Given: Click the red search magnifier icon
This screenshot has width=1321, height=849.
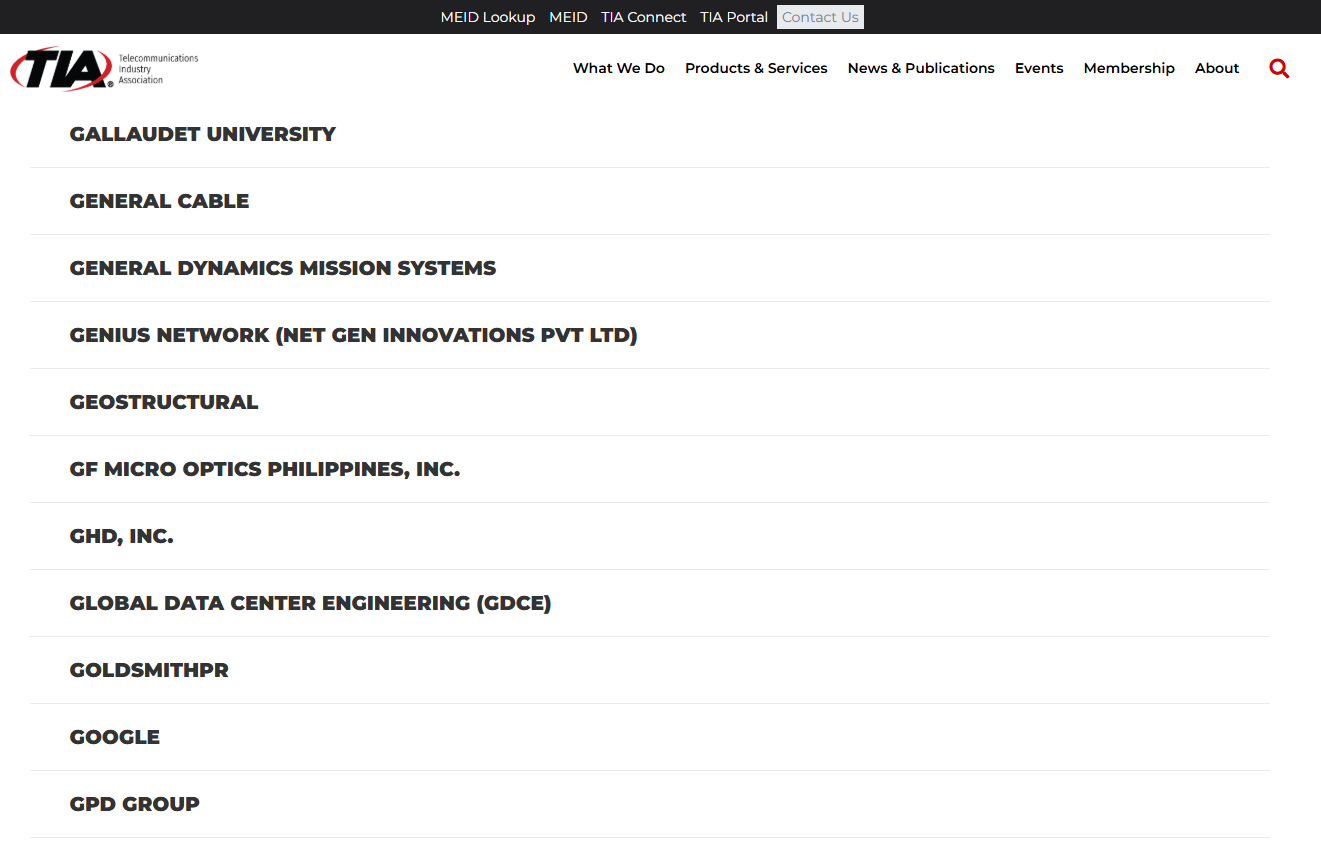Looking at the screenshot, I should [x=1279, y=68].
